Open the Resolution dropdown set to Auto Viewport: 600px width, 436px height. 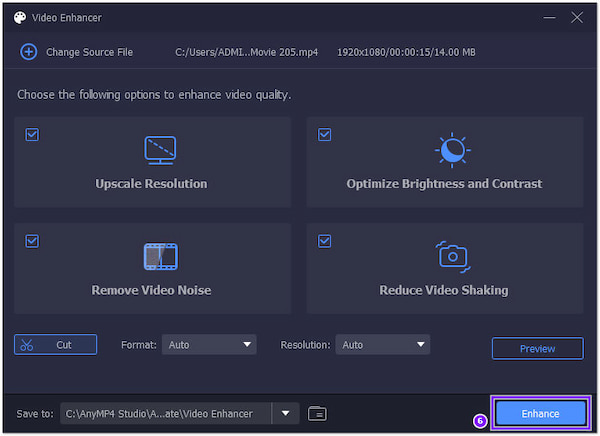pyautogui.click(x=383, y=345)
